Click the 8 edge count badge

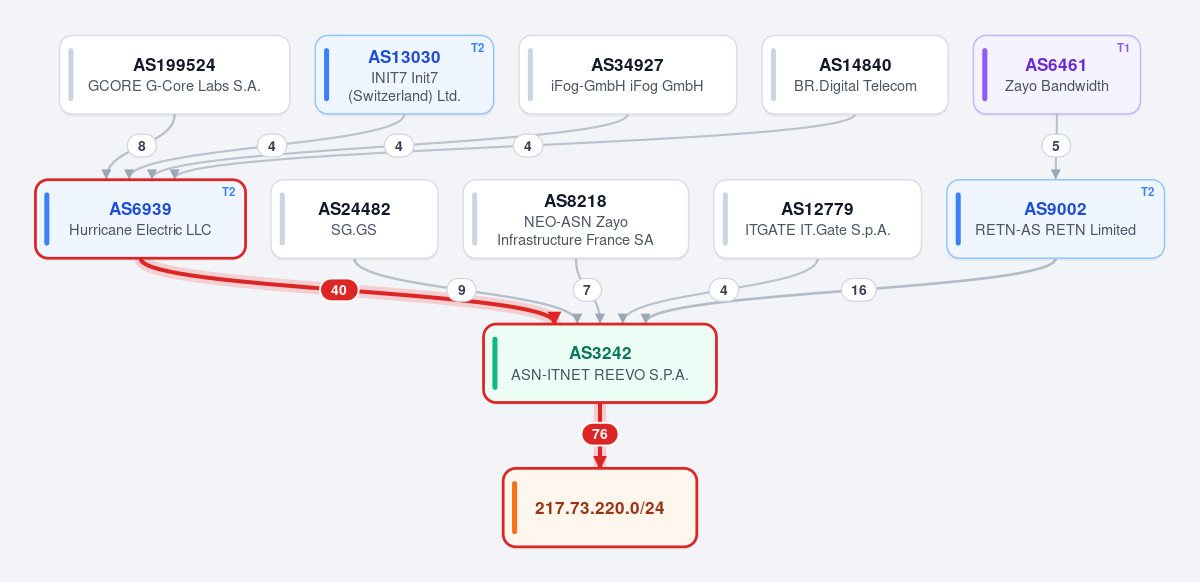pos(142,146)
